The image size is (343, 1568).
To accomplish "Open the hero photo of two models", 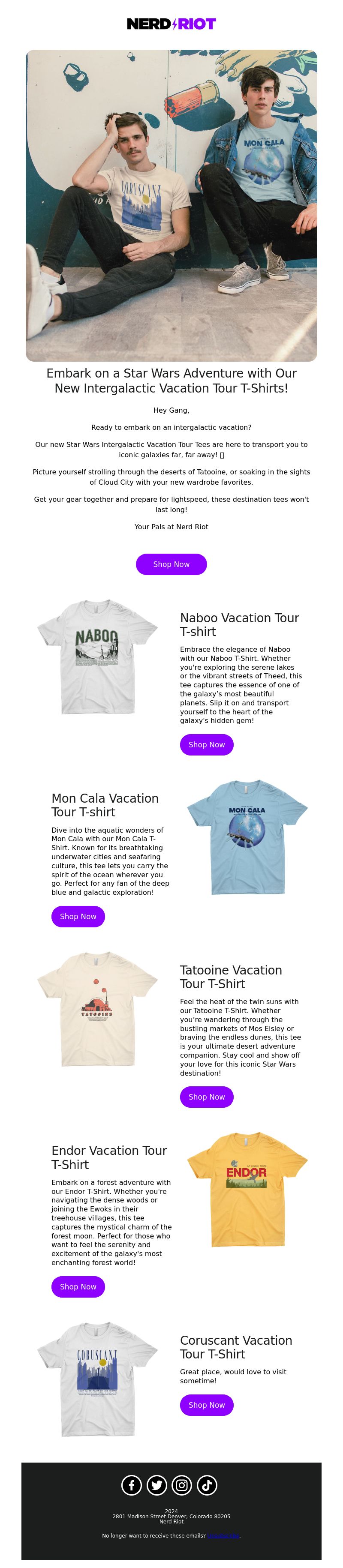I will 171,206.
